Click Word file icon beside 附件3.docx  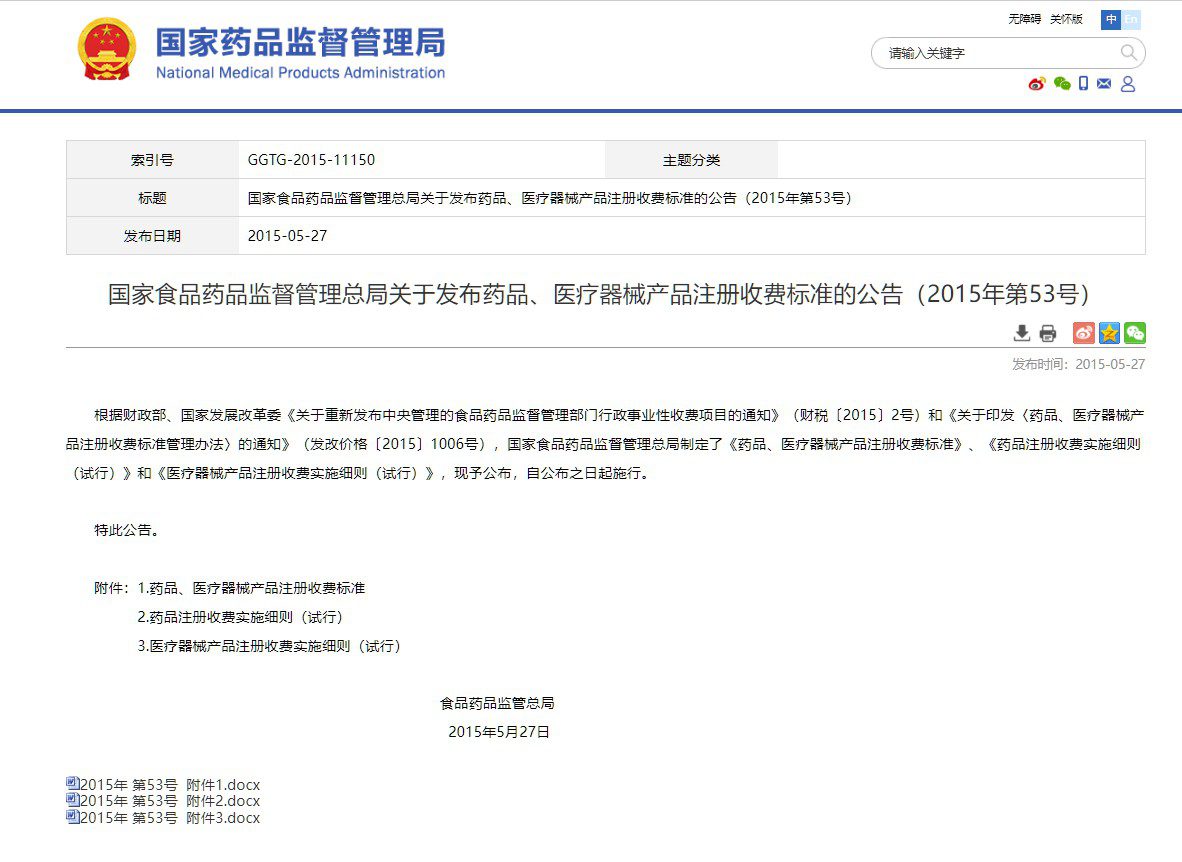[x=72, y=816]
